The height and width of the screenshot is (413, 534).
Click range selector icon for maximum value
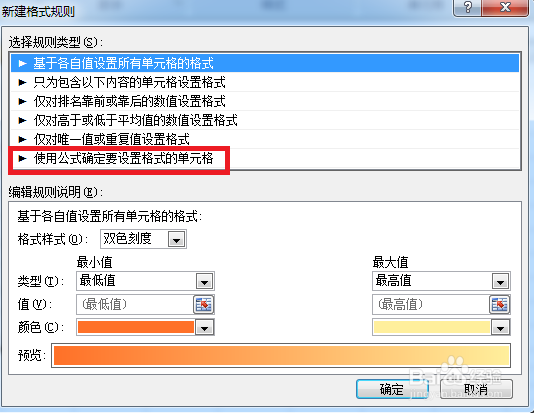500,304
